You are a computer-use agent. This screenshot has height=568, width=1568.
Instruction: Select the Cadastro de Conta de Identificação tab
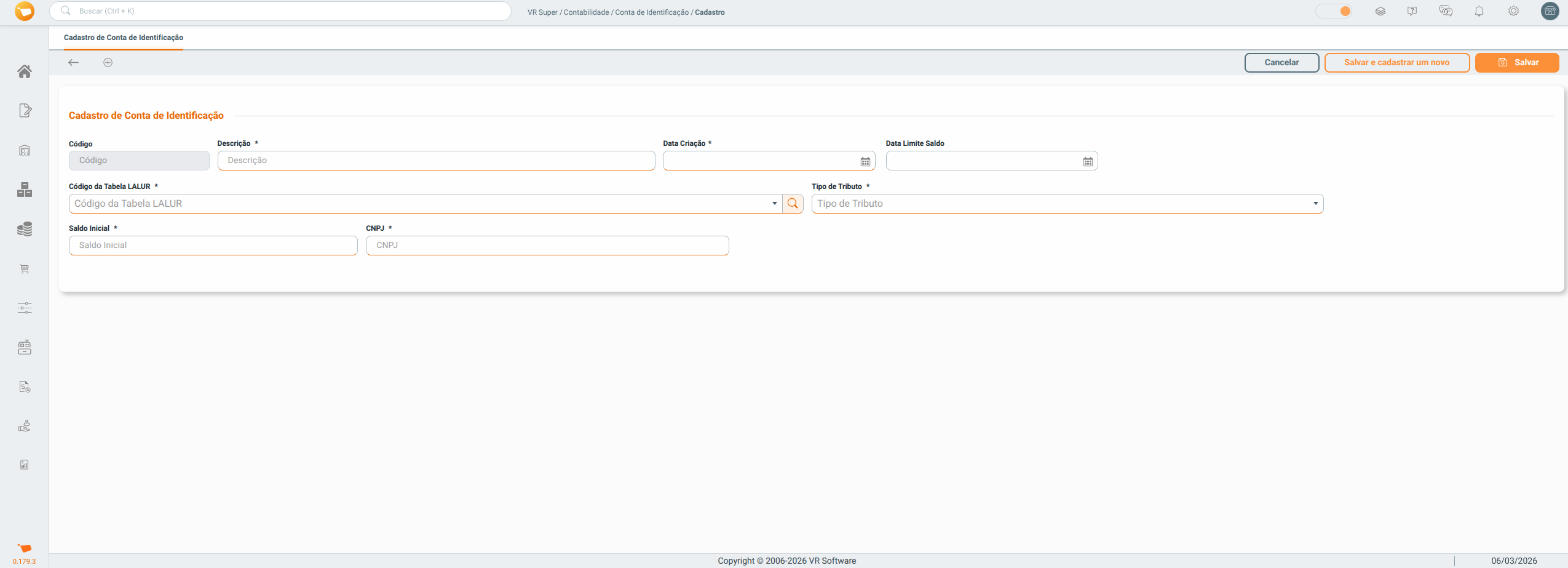click(124, 38)
